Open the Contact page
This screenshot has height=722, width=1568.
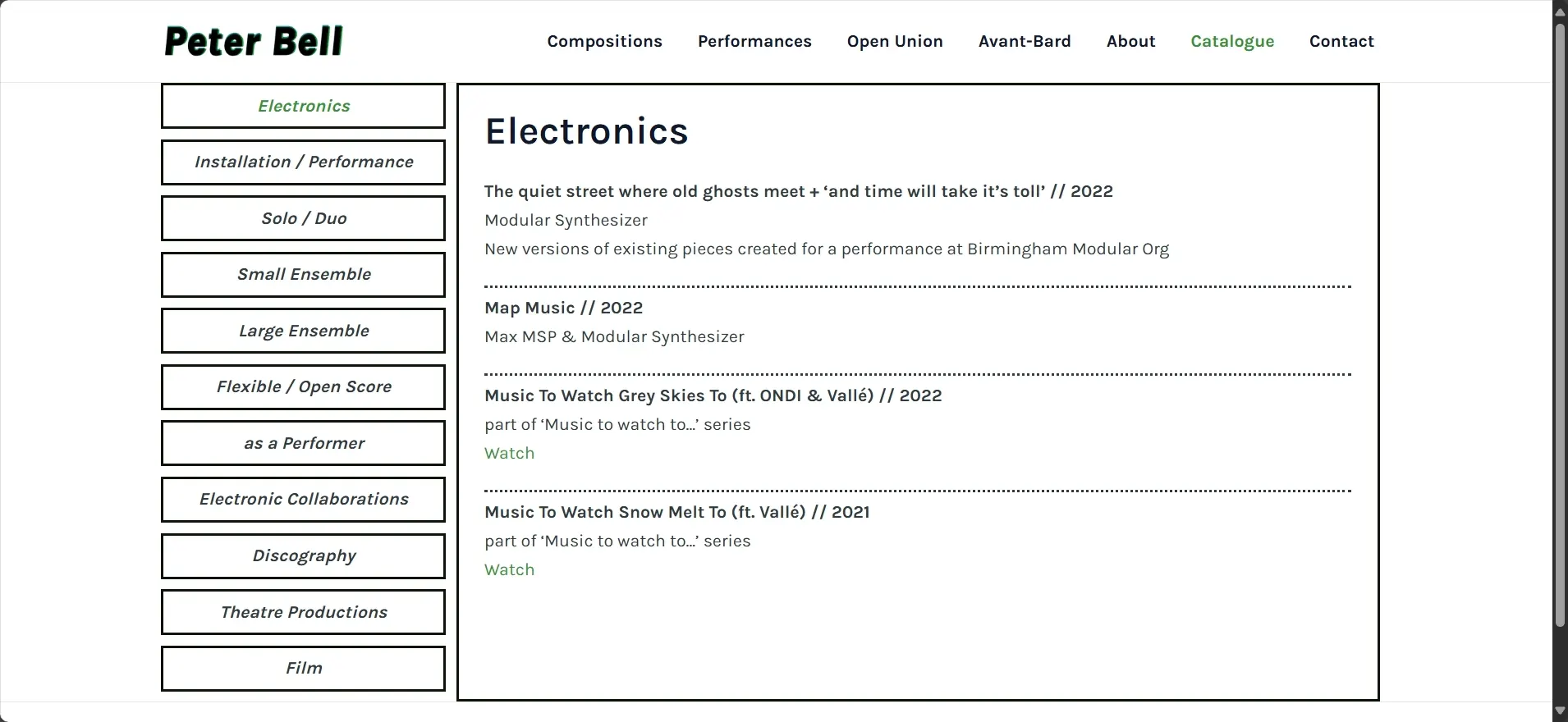click(x=1341, y=41)
